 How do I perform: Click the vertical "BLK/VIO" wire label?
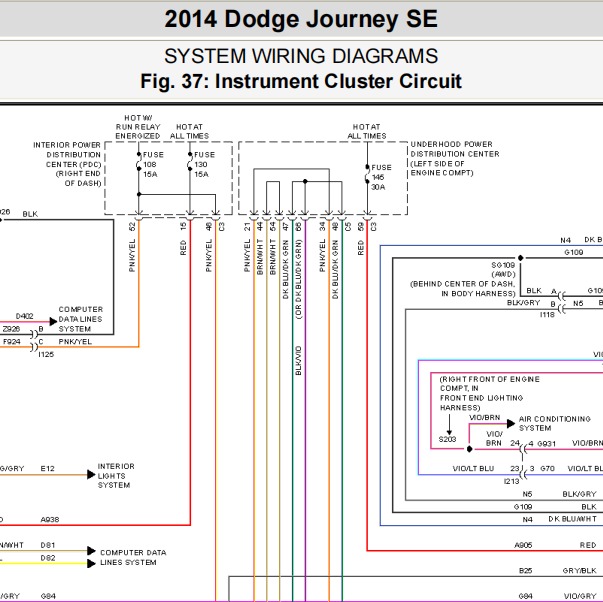(x=298, y=360)
